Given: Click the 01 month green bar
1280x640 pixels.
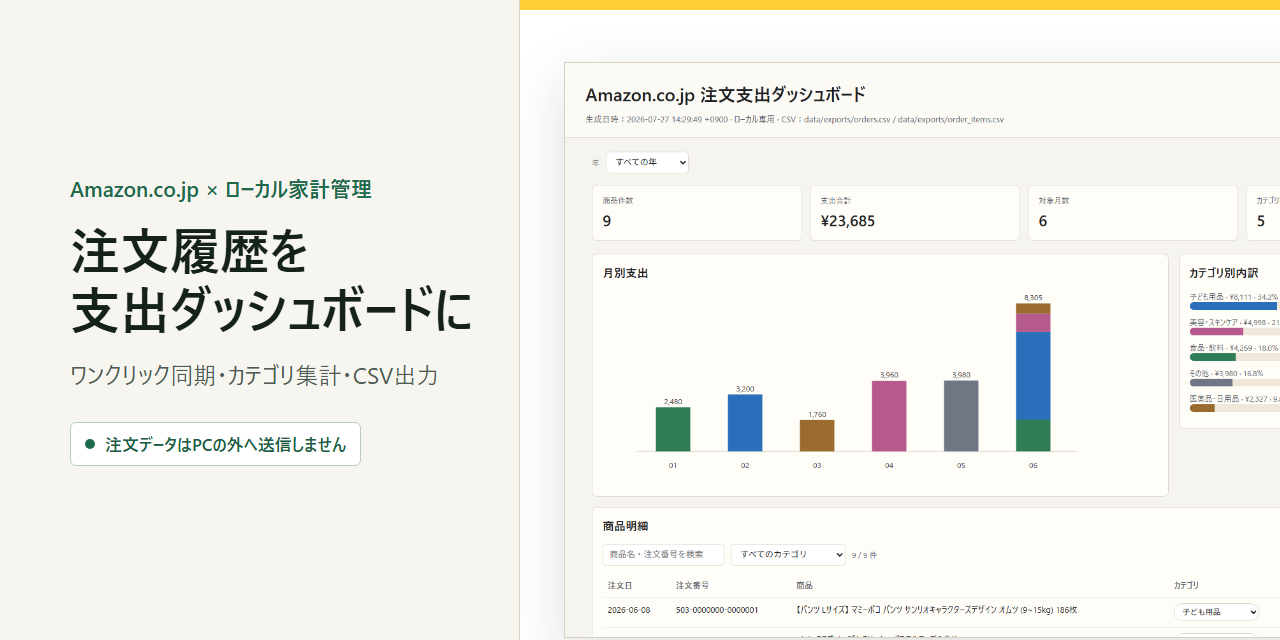Looking at the screenshot, I should pos(673,429).
